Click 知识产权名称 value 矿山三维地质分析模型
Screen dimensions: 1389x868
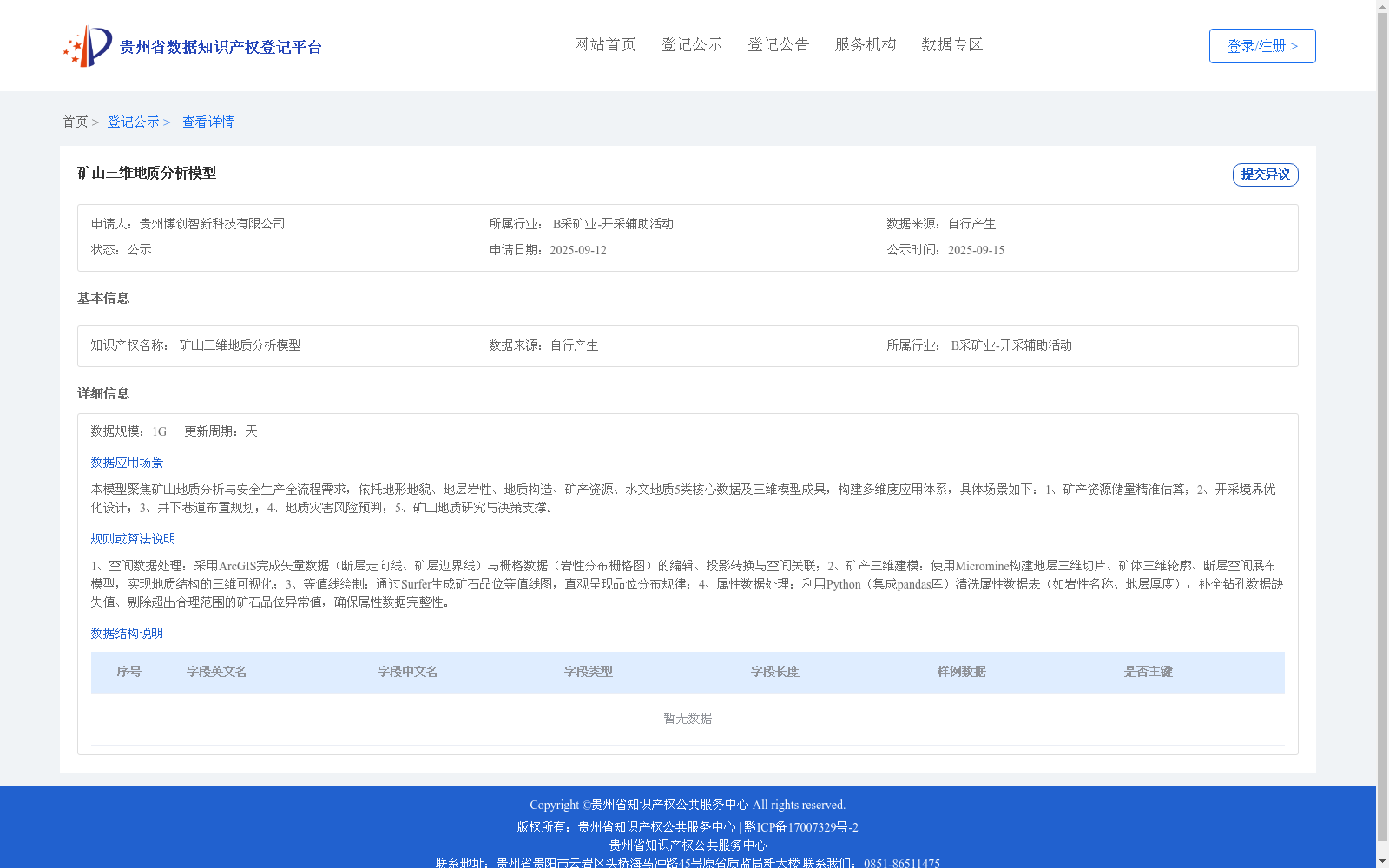click(240, 345)
